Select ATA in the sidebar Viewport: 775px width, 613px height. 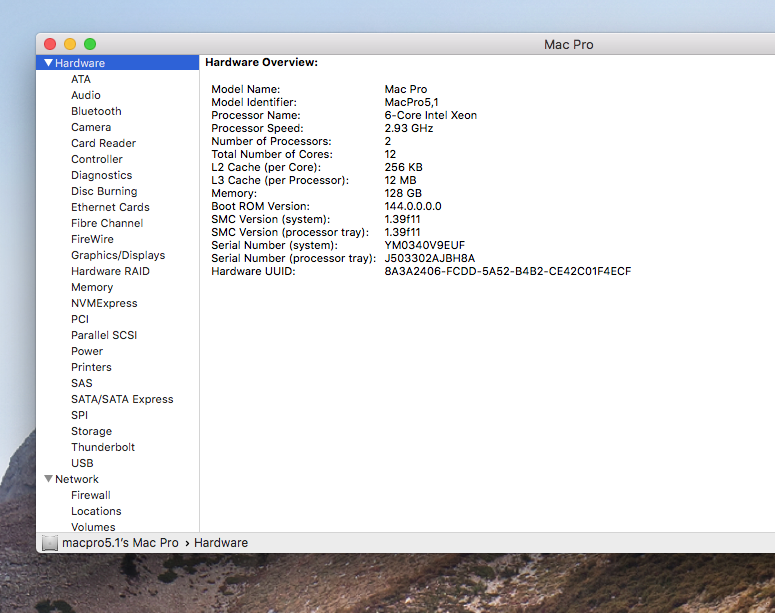click(81, 79)
